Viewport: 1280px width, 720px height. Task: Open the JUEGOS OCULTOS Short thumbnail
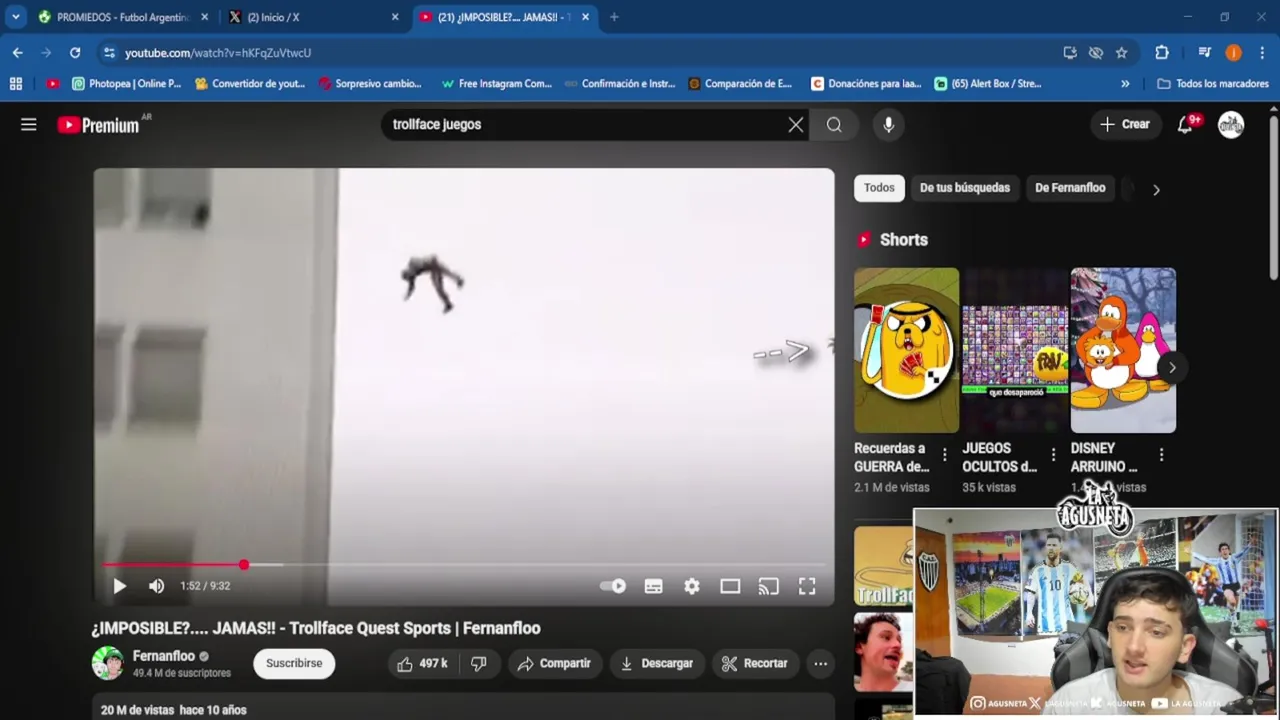(1015, 350)
